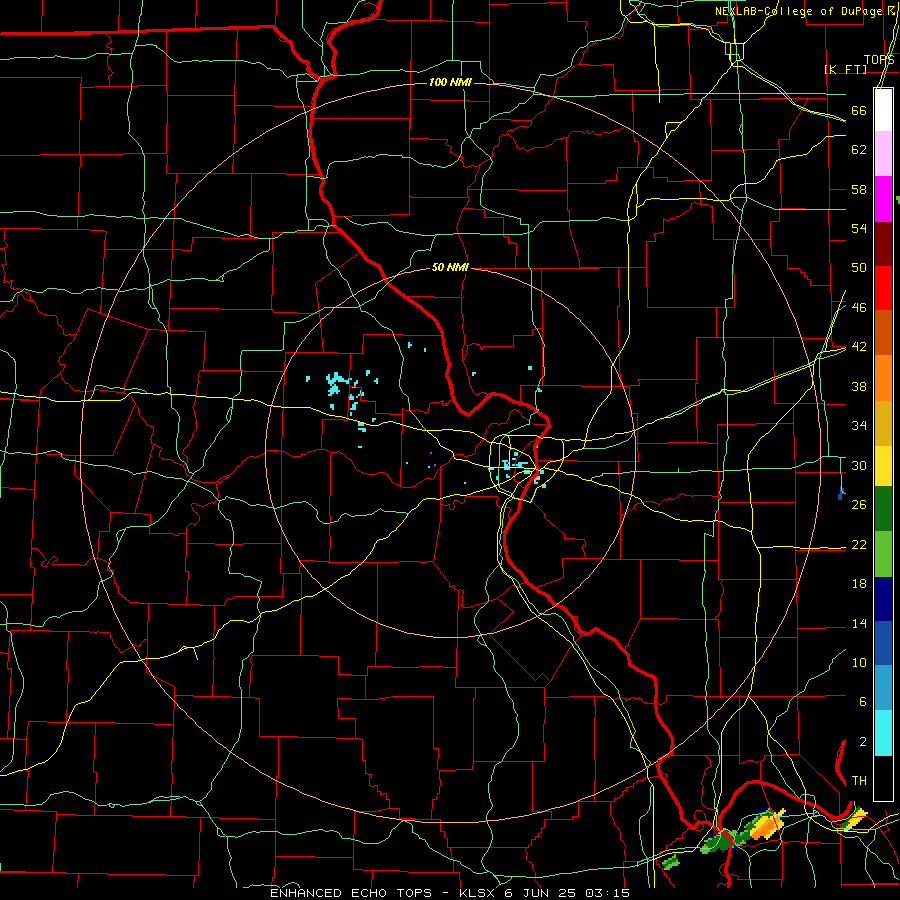Click the 26 scale value

pos(859,505)
